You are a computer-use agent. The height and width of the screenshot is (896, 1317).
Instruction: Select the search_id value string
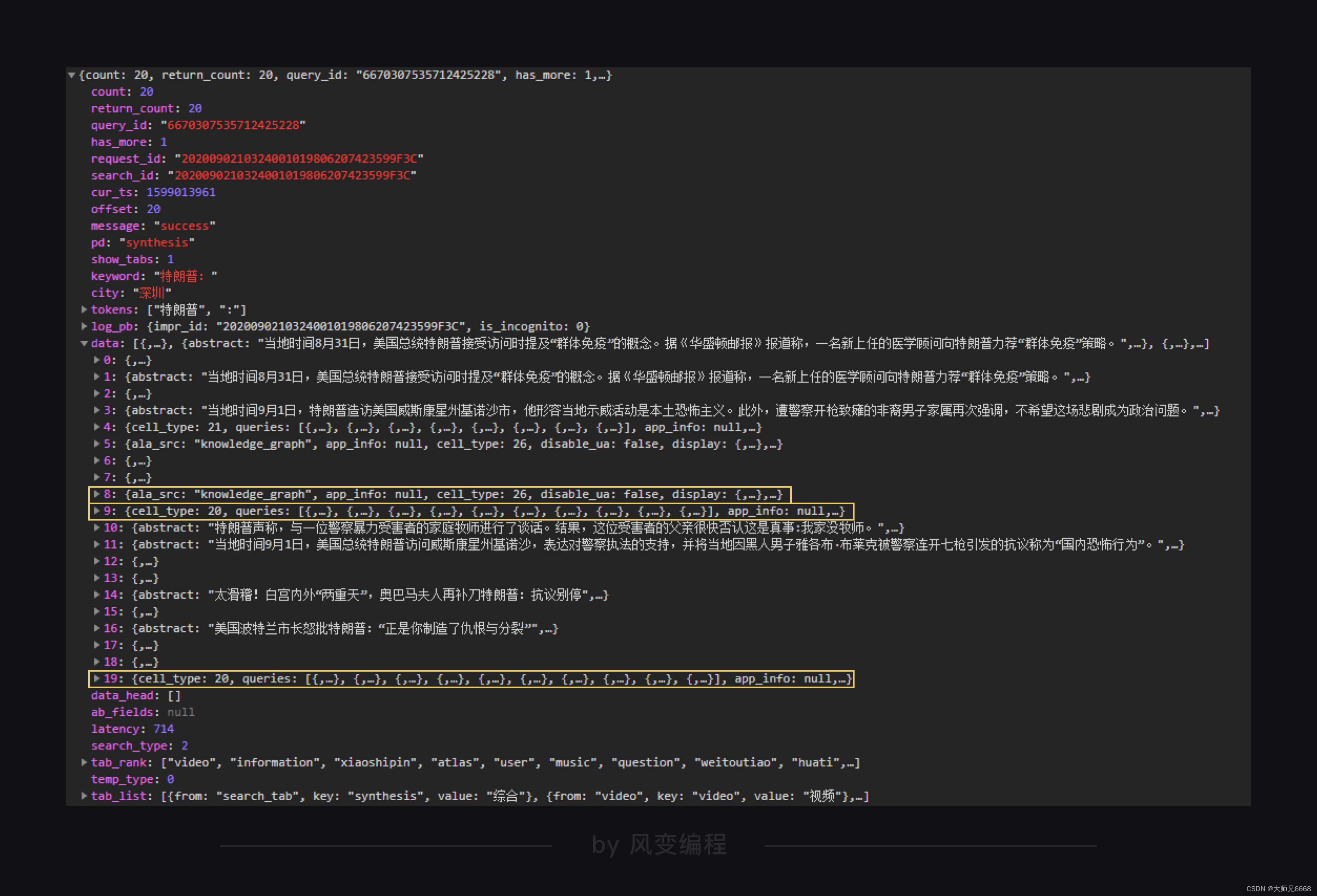(292, 176)
